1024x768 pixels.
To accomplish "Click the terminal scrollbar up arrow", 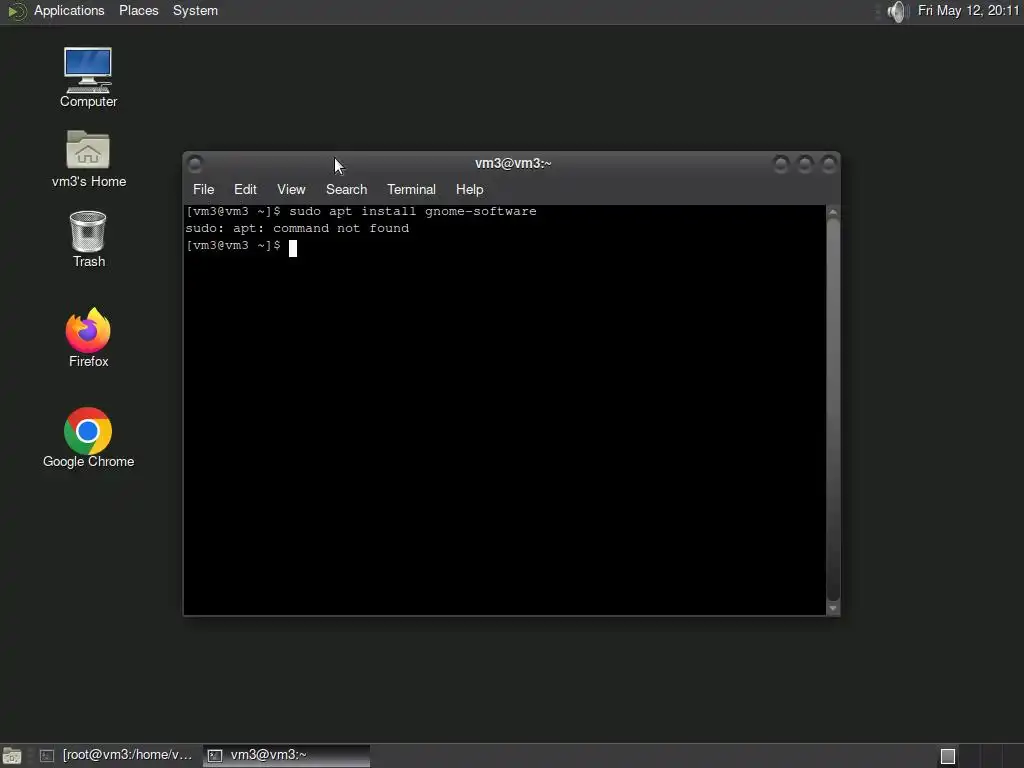I will point(833,213).
